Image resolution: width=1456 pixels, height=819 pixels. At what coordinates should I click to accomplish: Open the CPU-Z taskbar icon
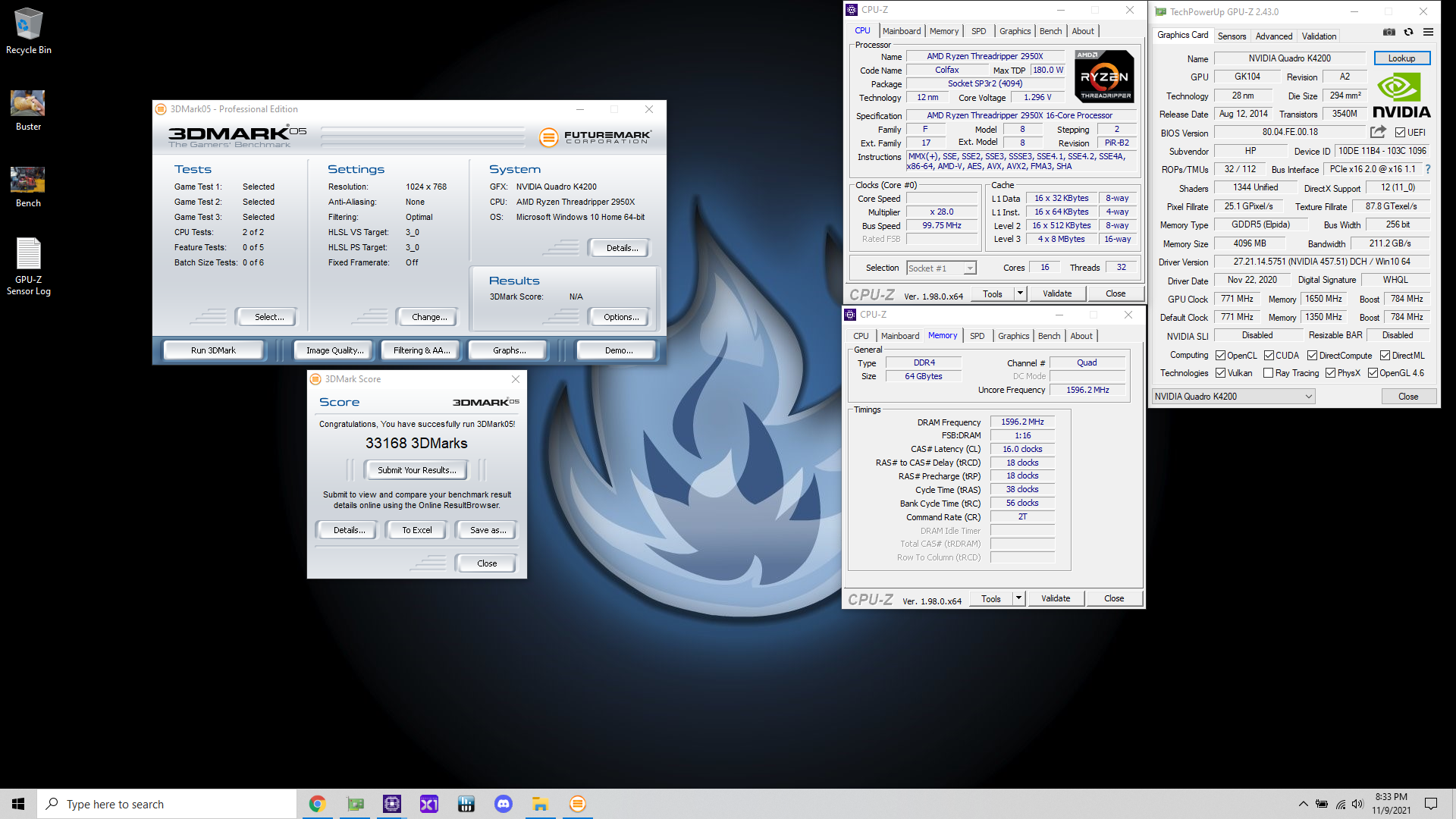point(392,804)
